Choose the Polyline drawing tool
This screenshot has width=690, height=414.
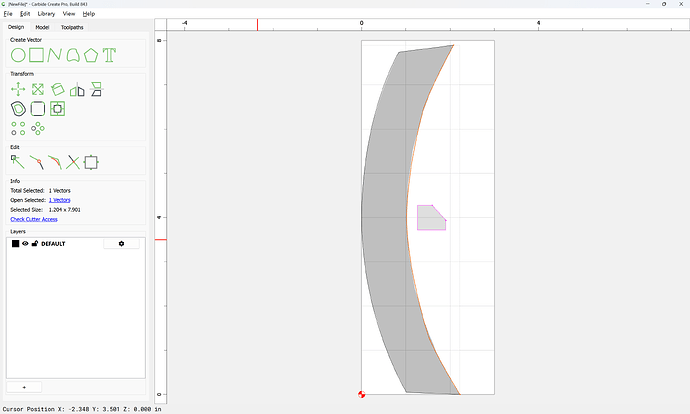55,55
